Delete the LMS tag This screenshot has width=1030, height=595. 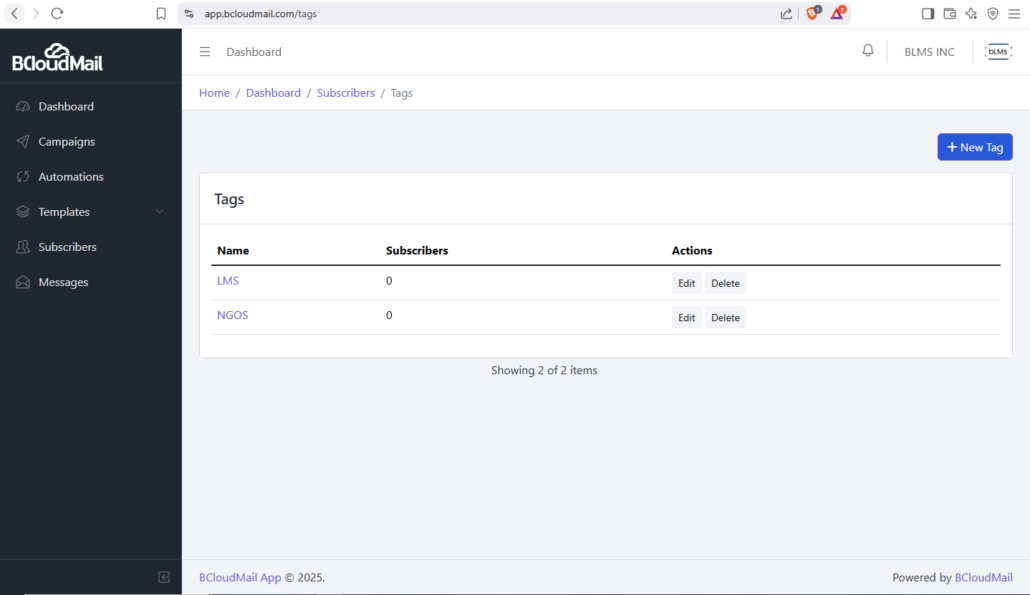coord(725,283)
